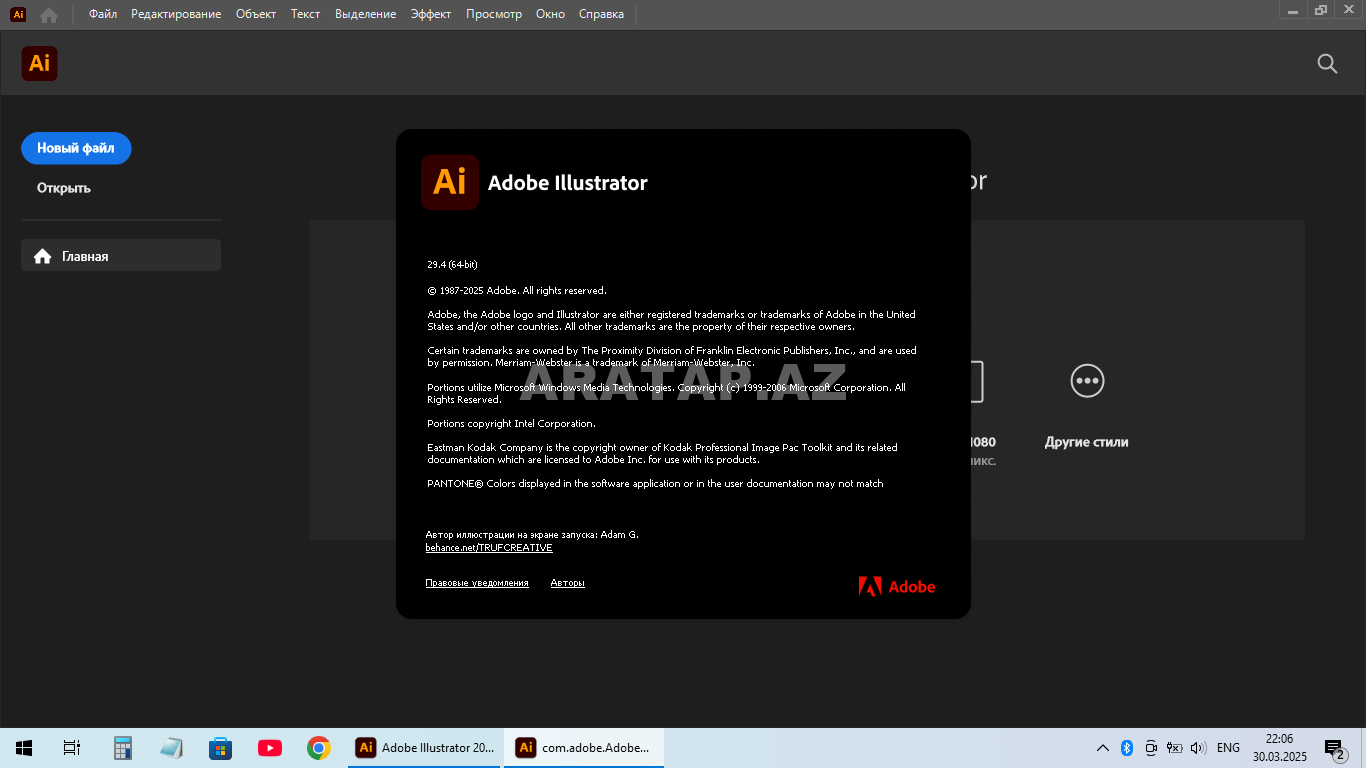The image size is (1366, 768).
Task: Open the Авторы link
Action: click(567, 583)
